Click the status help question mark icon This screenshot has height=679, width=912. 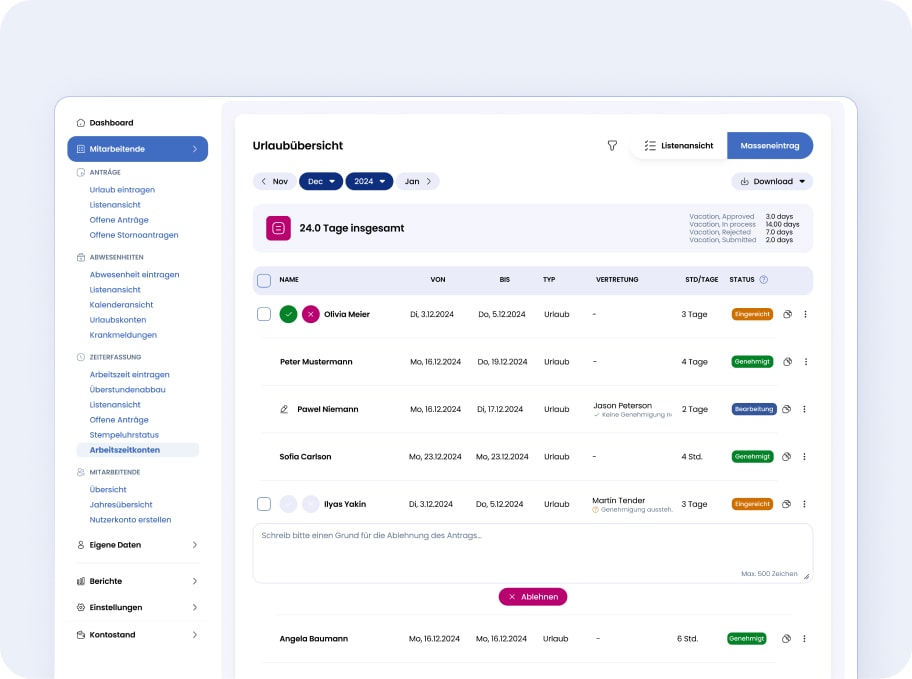tap(764, 280)
